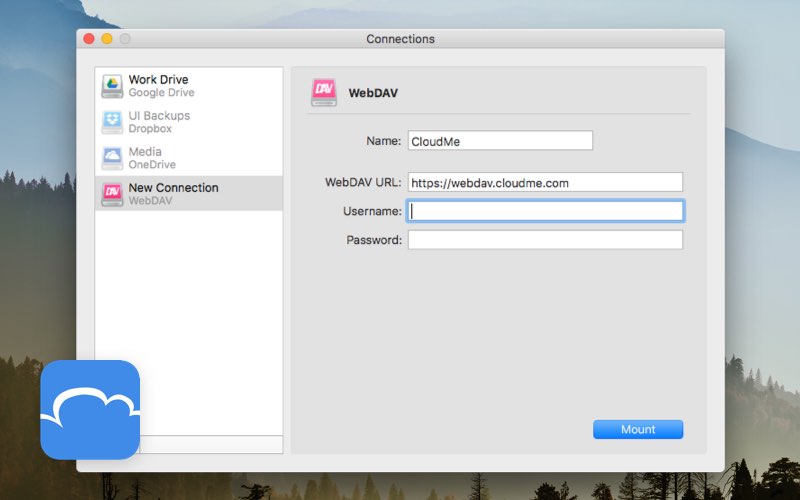Click the Mount button
The width and height of the screenshot is (800, 500).
(638, 430)
